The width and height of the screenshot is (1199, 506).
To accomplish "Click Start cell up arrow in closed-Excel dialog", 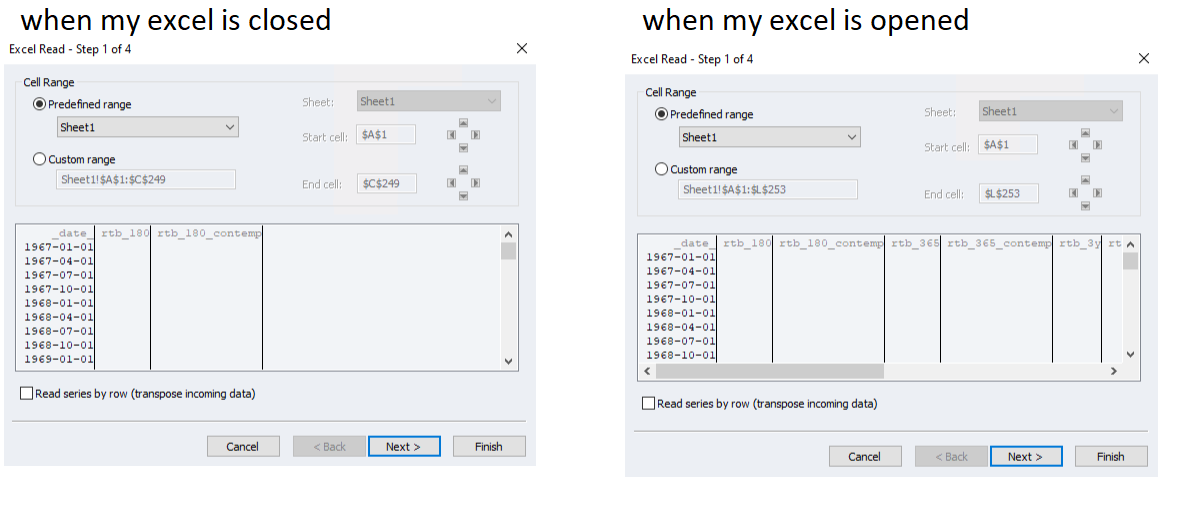I will click(463, 122).
